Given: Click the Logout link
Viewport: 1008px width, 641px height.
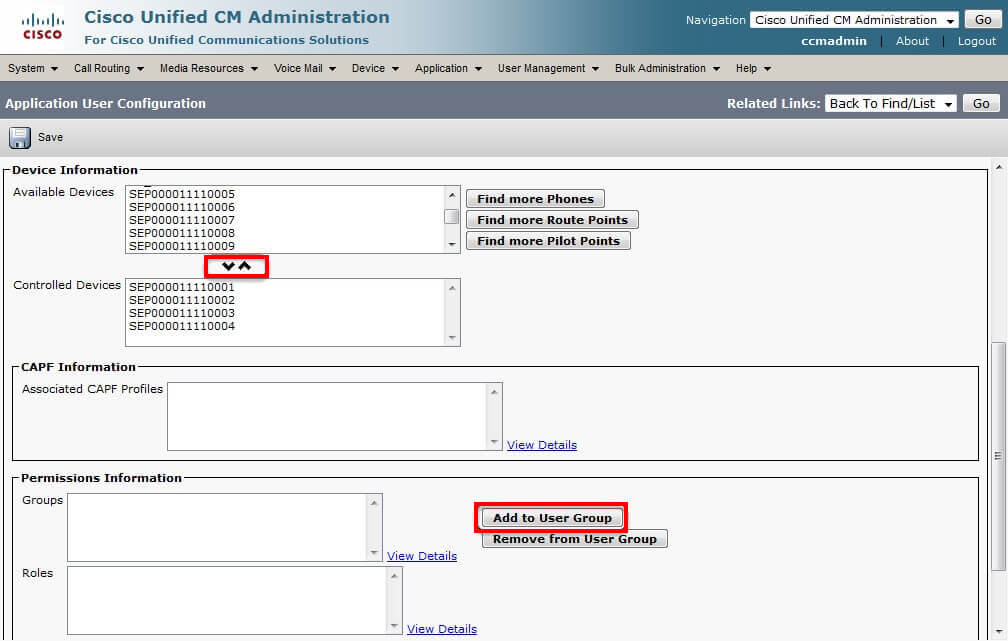Looking at the screenshot, I should click(x=976, y=41).
